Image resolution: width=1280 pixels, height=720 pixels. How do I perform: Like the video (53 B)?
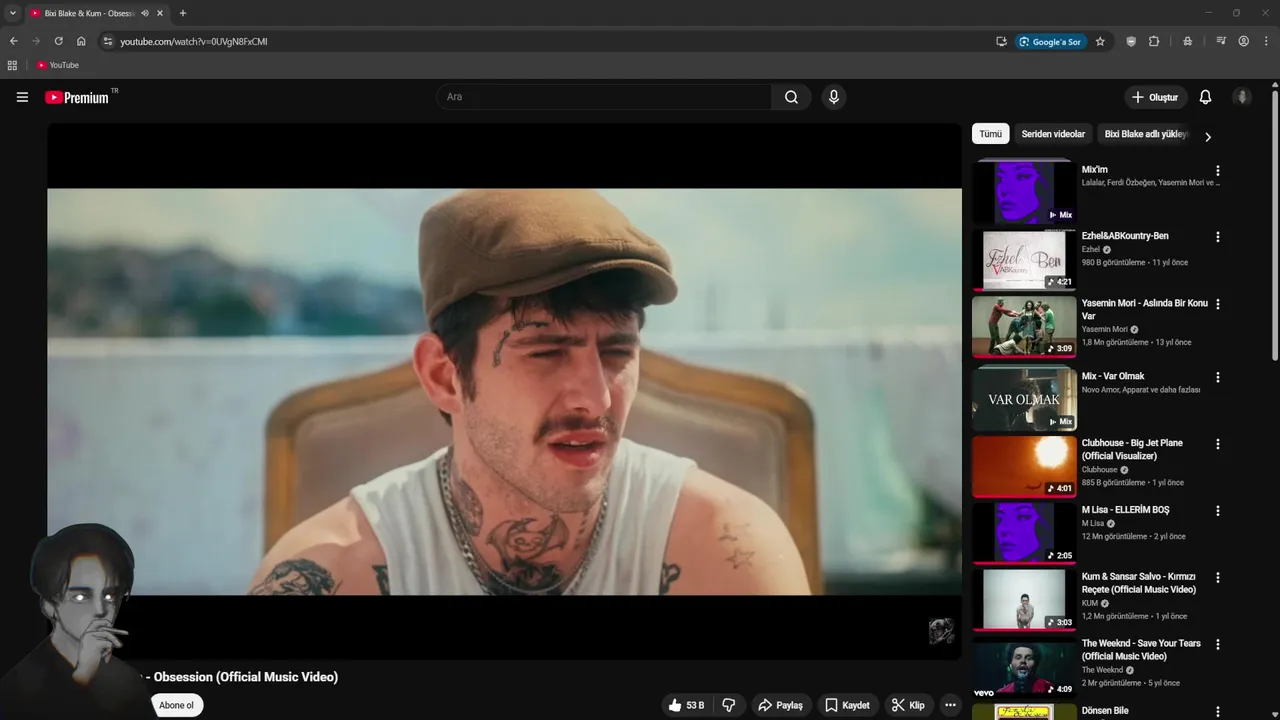(x=686, y=705)
